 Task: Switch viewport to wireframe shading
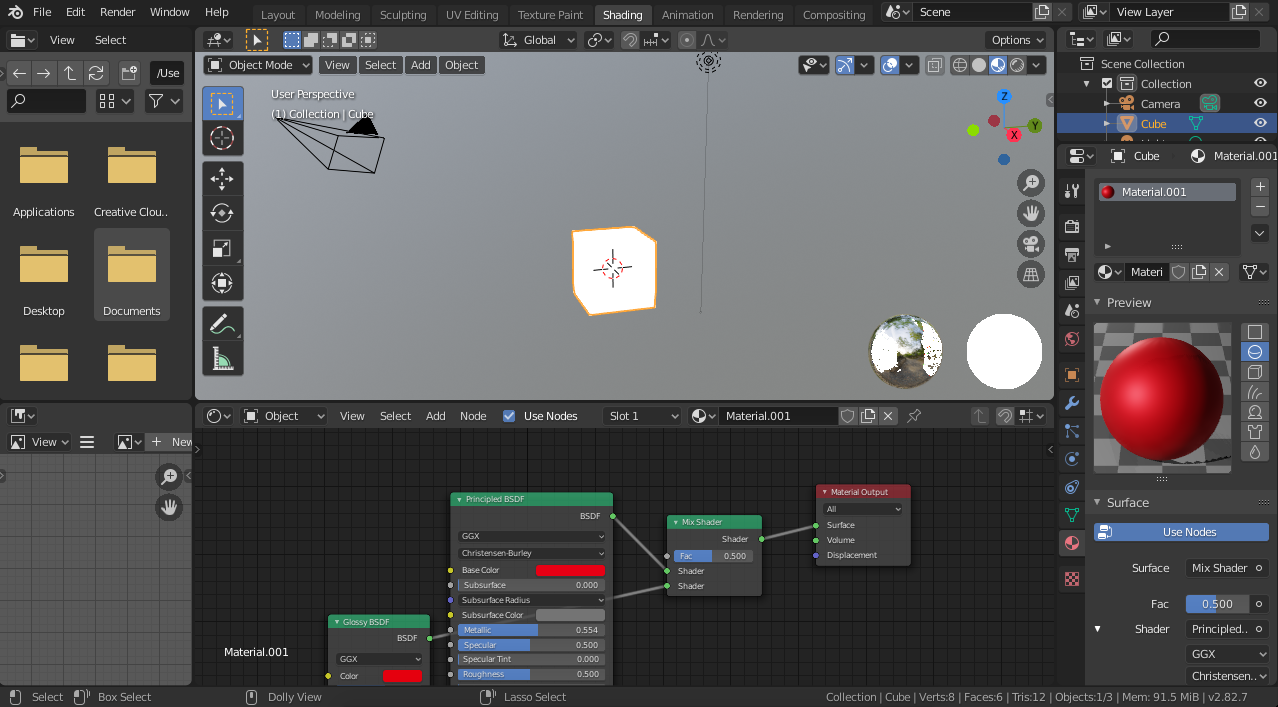(959, 65)
